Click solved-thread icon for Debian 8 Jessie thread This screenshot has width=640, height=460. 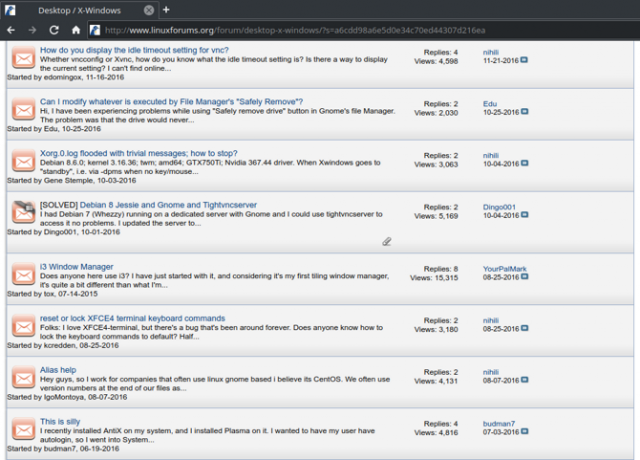(23, 212)
